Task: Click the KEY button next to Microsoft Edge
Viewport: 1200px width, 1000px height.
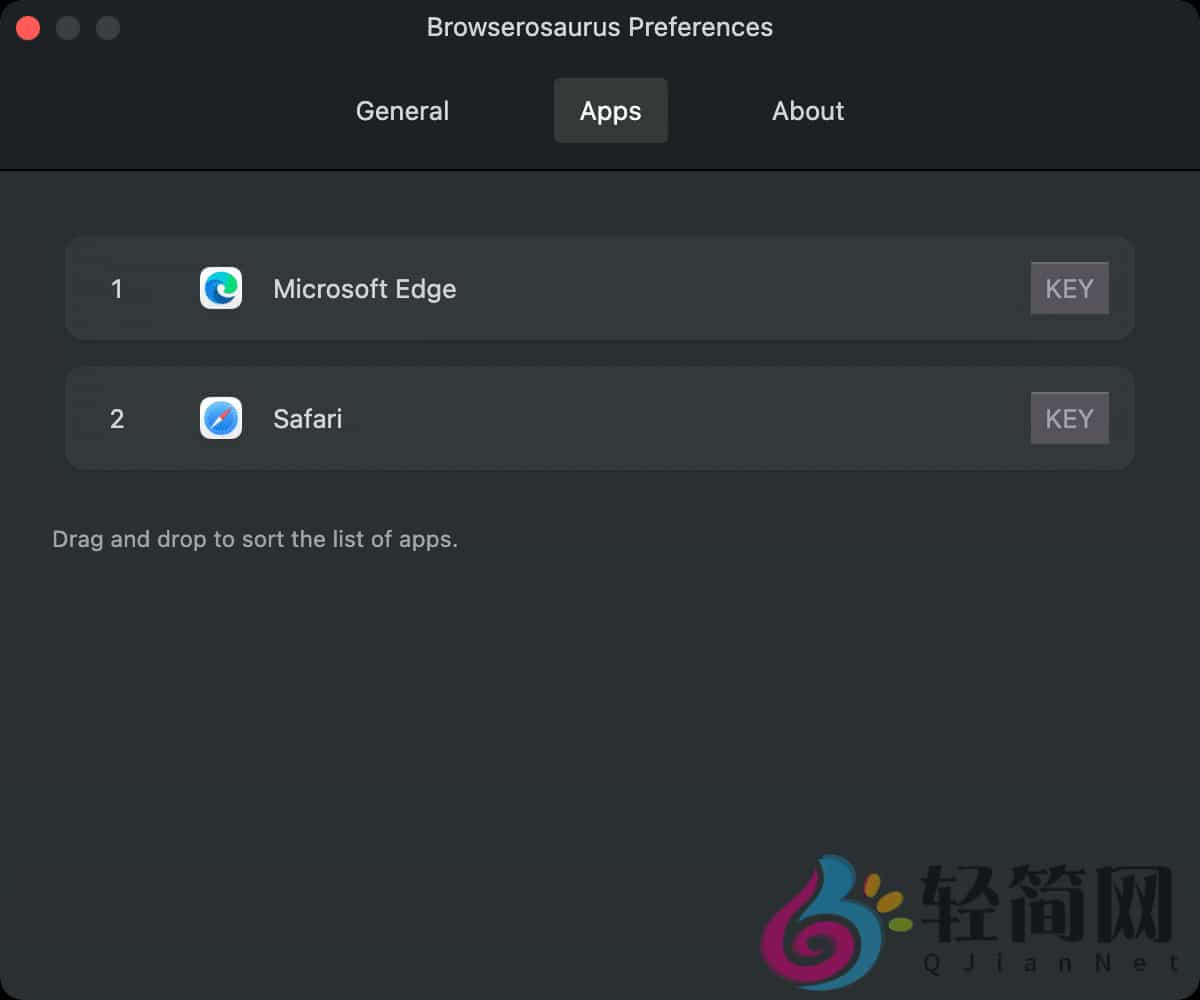Action: 1069,288
